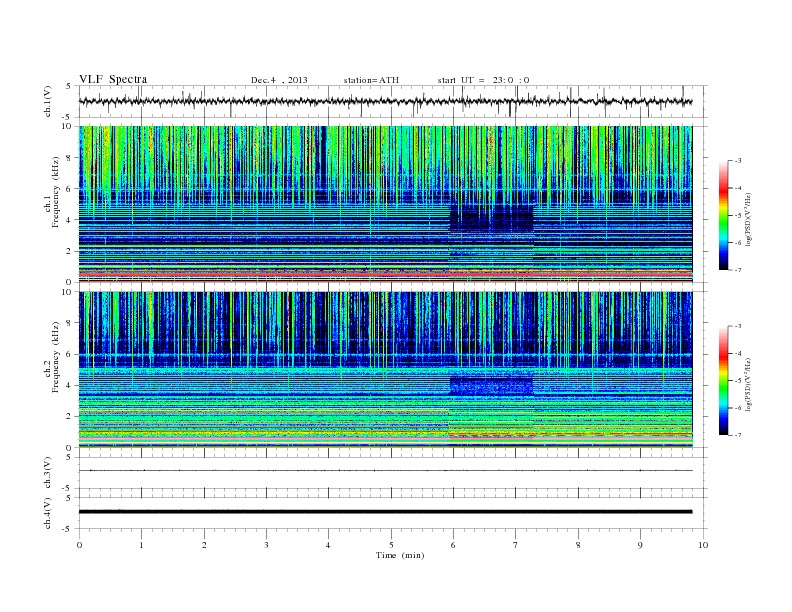Click the "Time (min)" axis label
This screenshot has width=792, height=612.
(x=400, y=555)
